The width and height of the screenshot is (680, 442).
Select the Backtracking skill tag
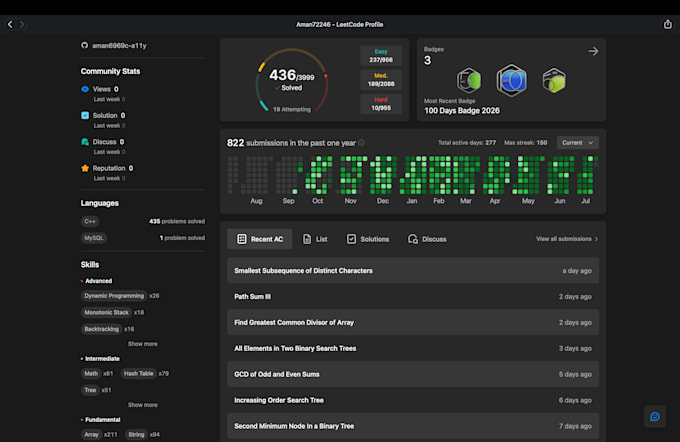click(x=101, y=329)
